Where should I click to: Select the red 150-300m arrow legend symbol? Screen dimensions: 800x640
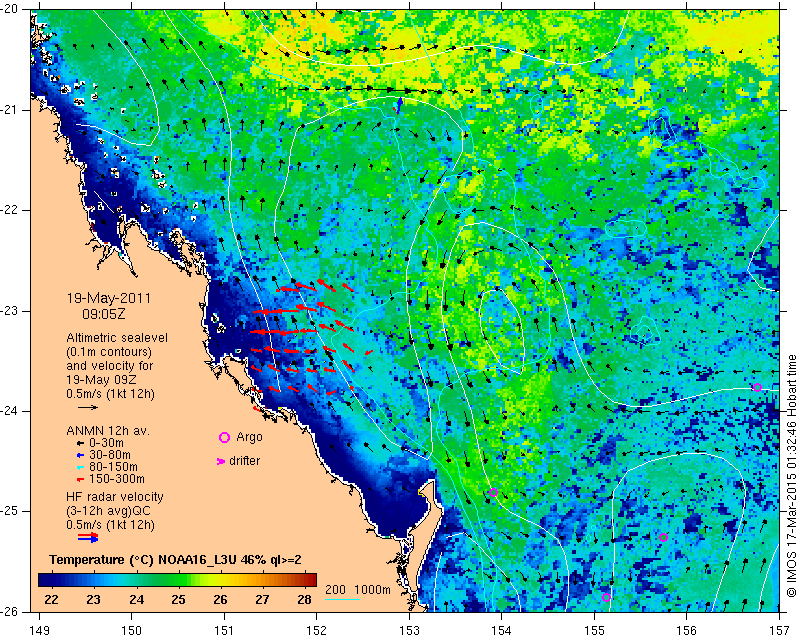[x=80, y=479]
